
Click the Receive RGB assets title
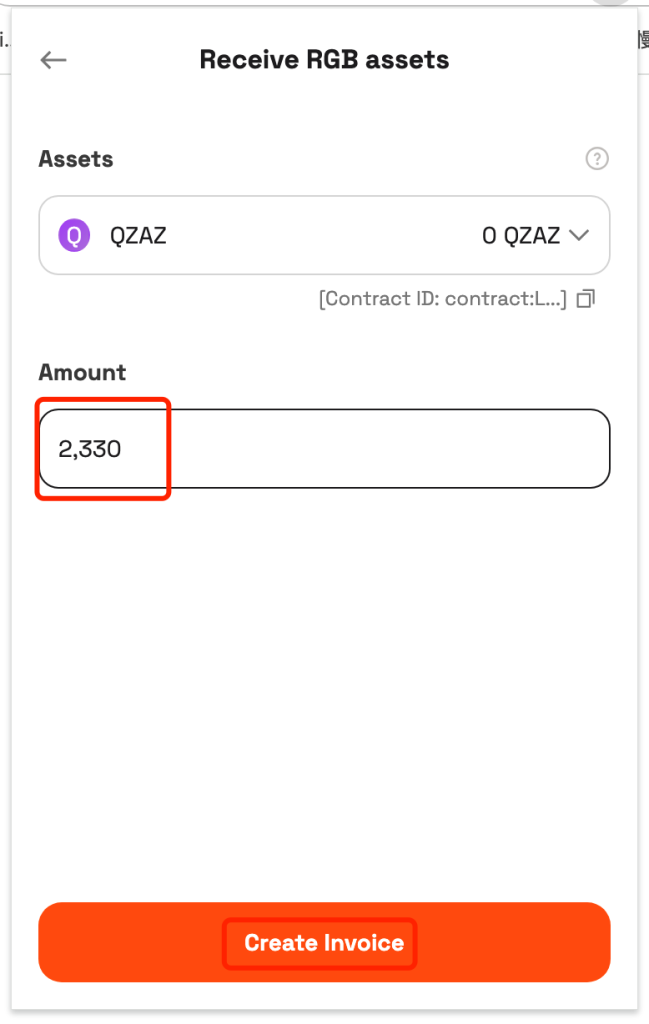pyautogui.click(x=324, y=60)
